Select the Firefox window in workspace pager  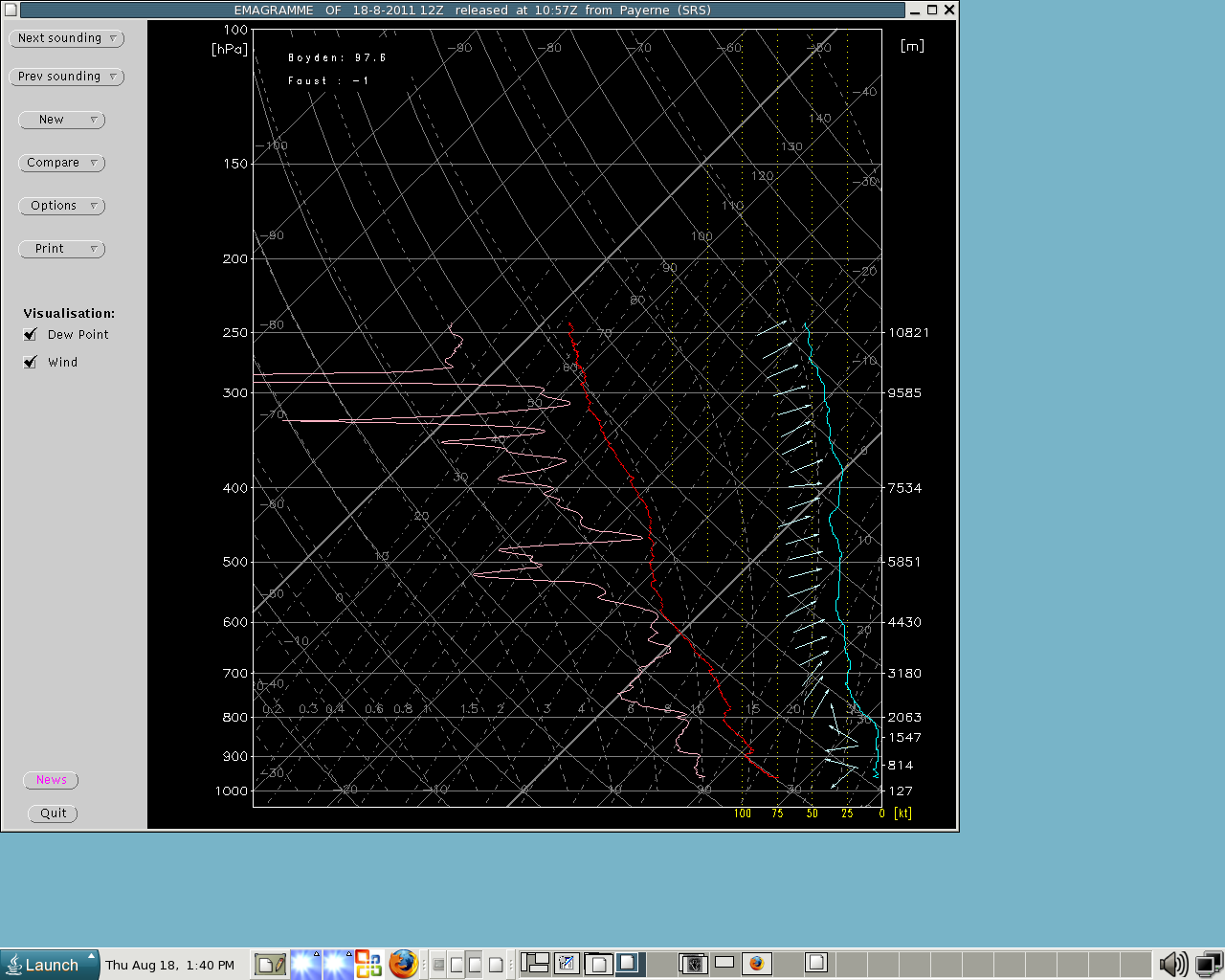coord(756,963)
